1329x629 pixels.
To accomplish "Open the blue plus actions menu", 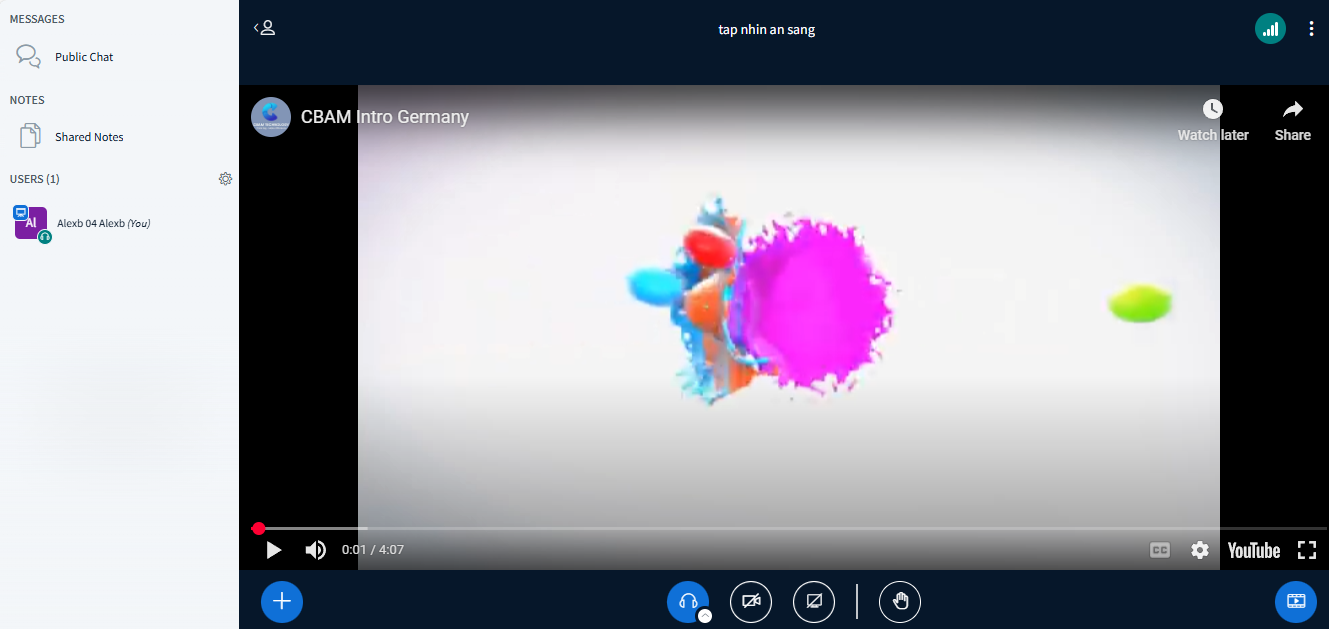I will click(x=282, y=601).
